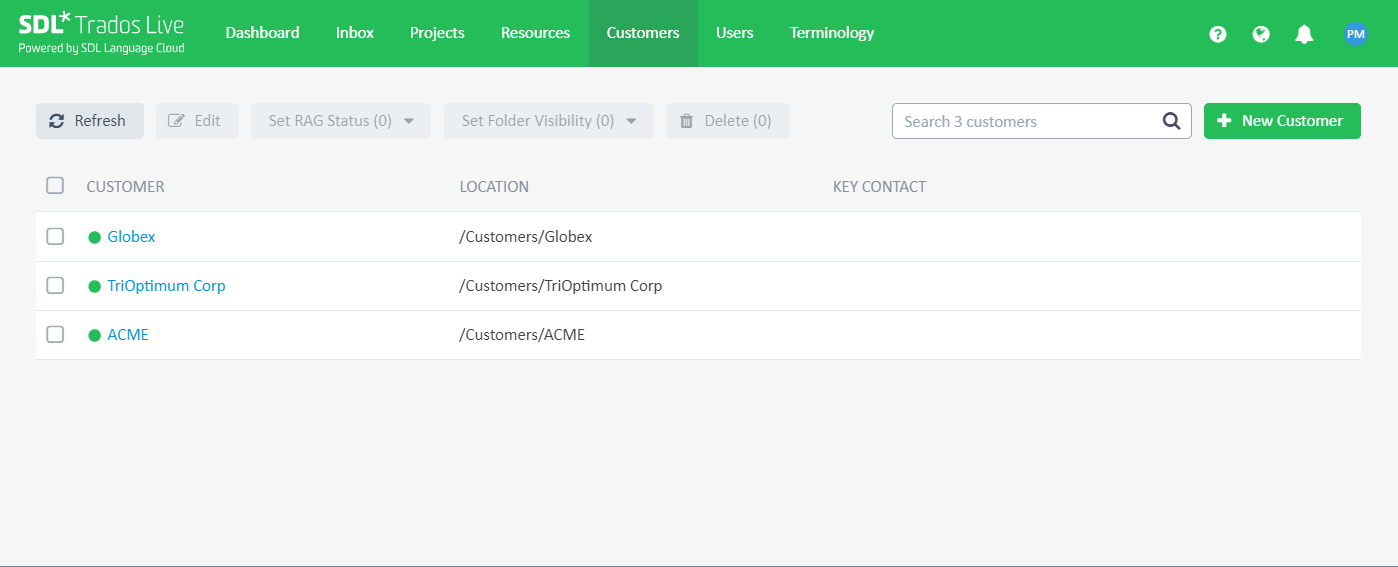Open the TriOptimum Corp customer link
The width and height of the screenshot is (1398, 567).
[x=166, y=286]
